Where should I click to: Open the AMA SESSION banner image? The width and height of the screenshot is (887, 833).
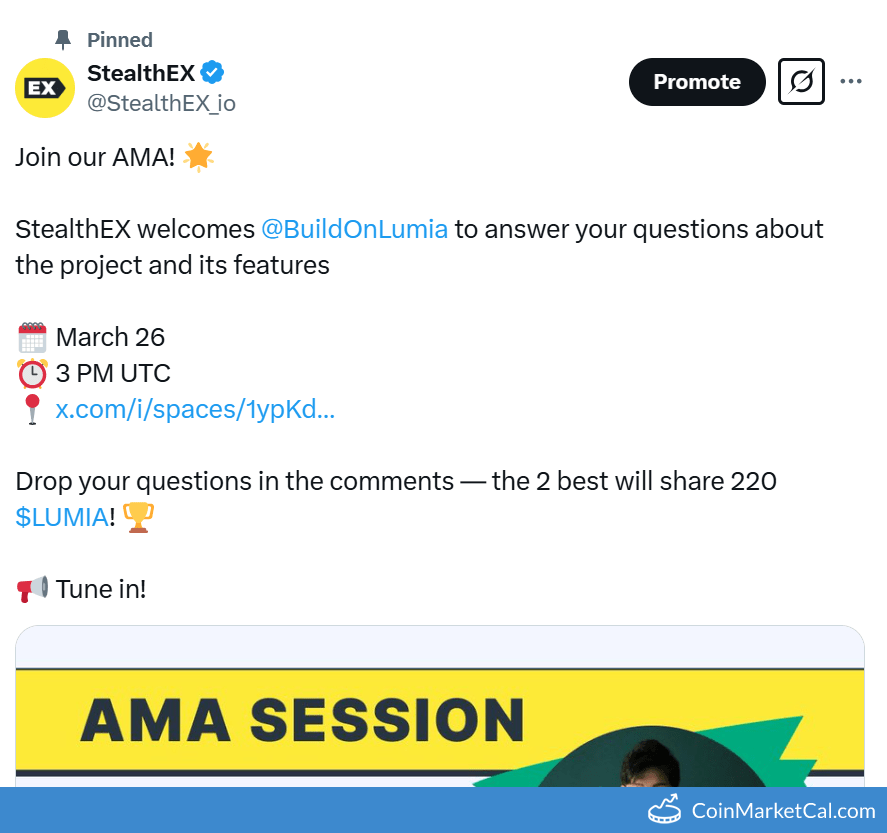point(440,720)
